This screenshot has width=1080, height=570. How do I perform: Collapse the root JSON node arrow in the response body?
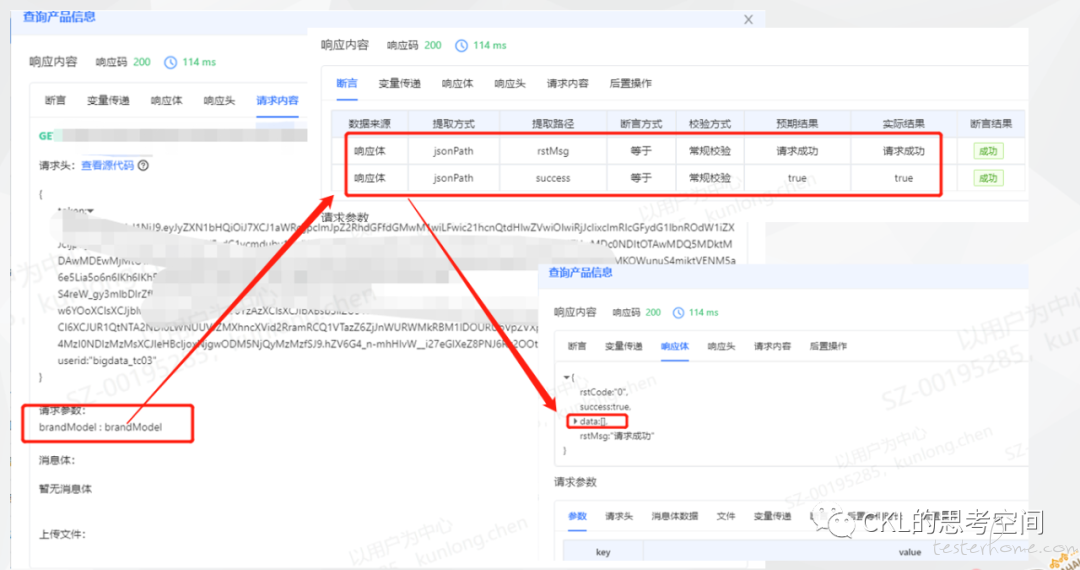(566, 377)
